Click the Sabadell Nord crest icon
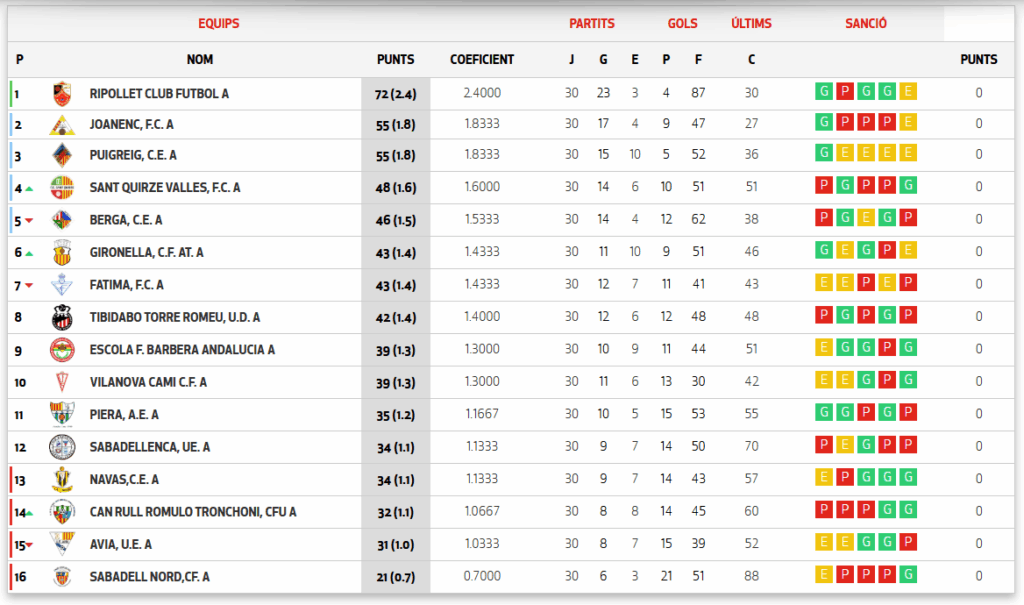This screenshot has width=1024, height=605. 62,577
